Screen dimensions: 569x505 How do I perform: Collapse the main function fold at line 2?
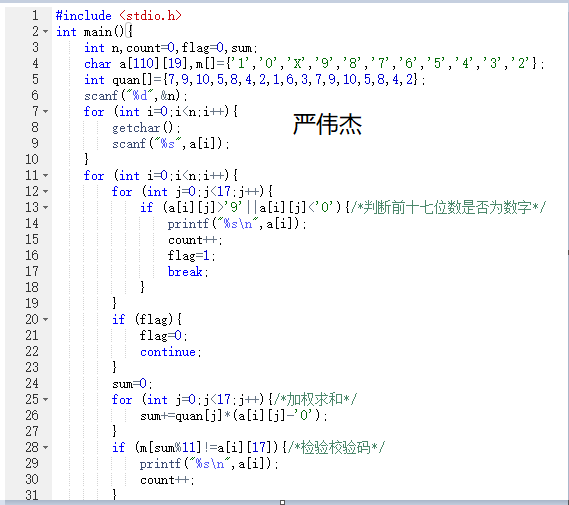point(45,32)
